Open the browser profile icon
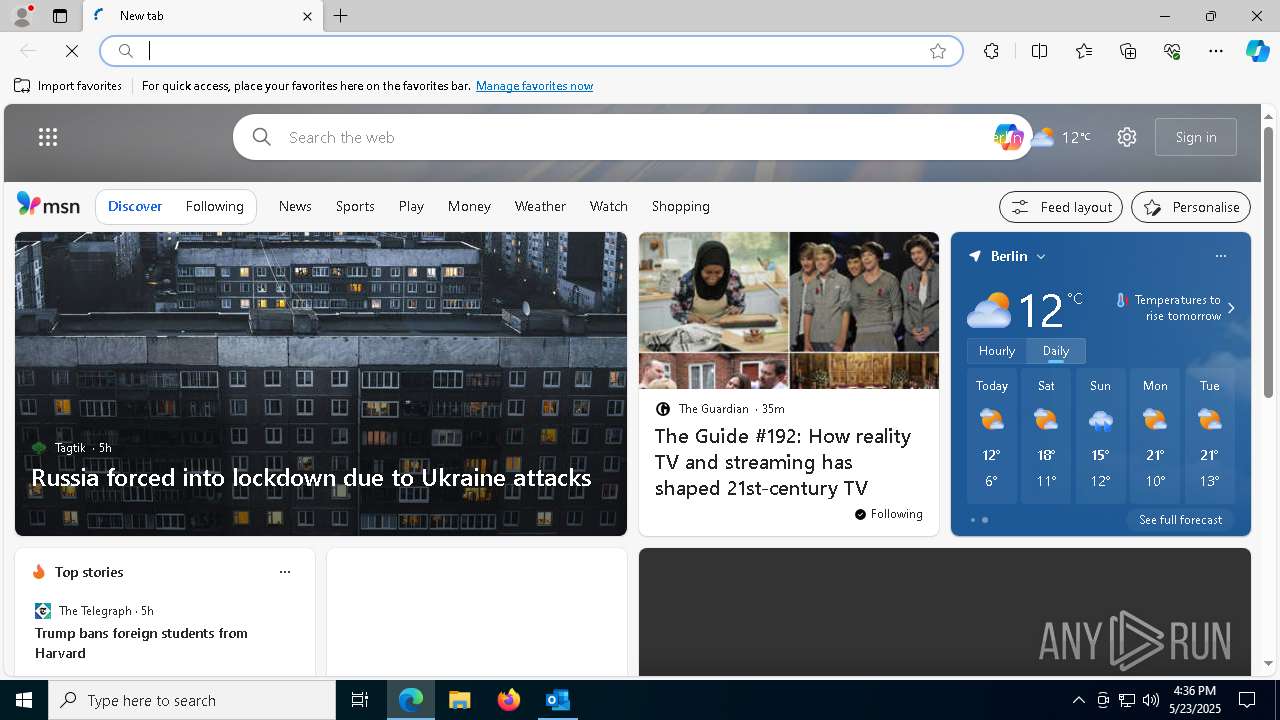 coord(21,16)
